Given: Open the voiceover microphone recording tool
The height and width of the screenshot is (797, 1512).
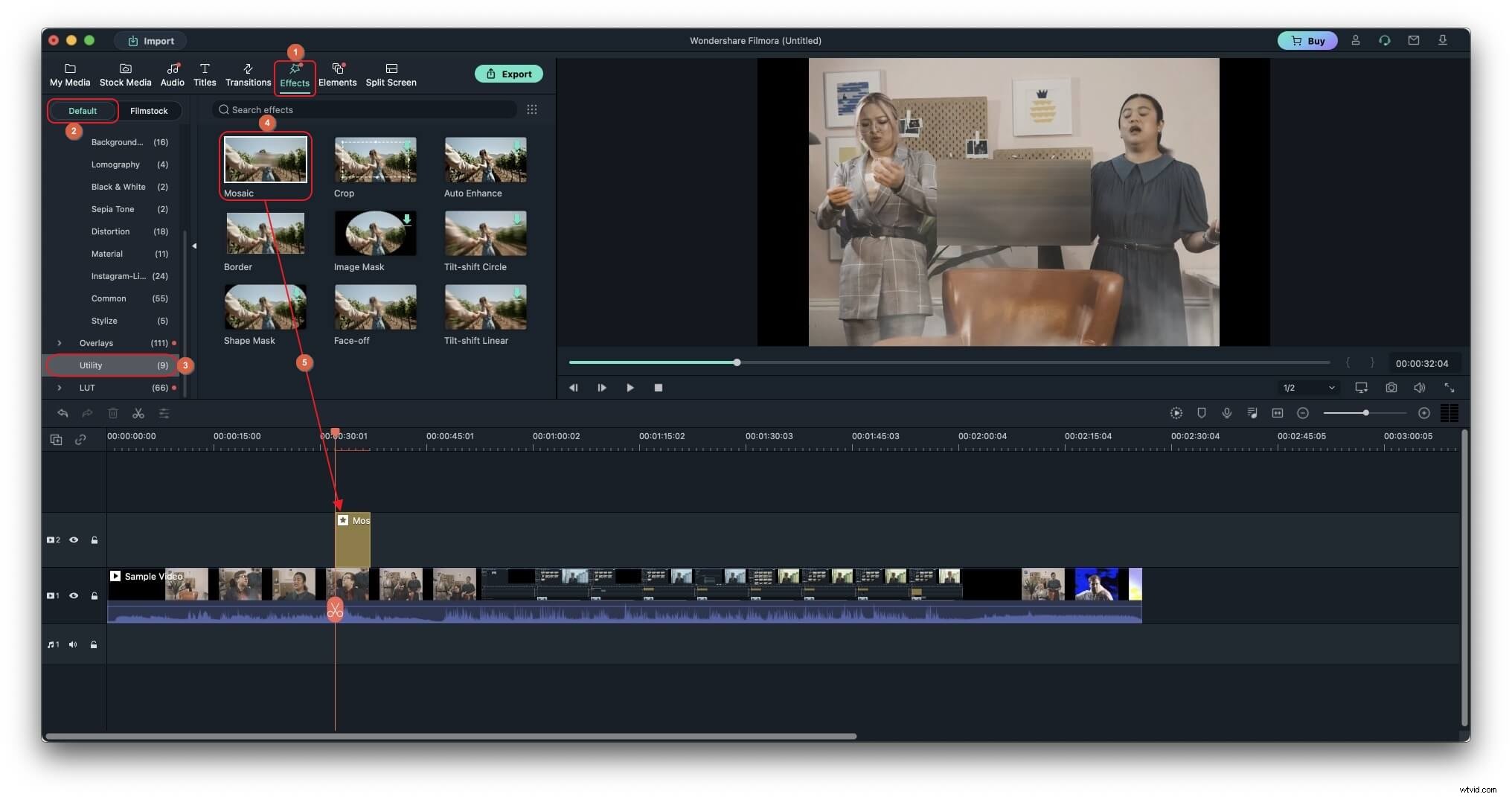Looking at the screenshot, I should tap(1227, 413).
